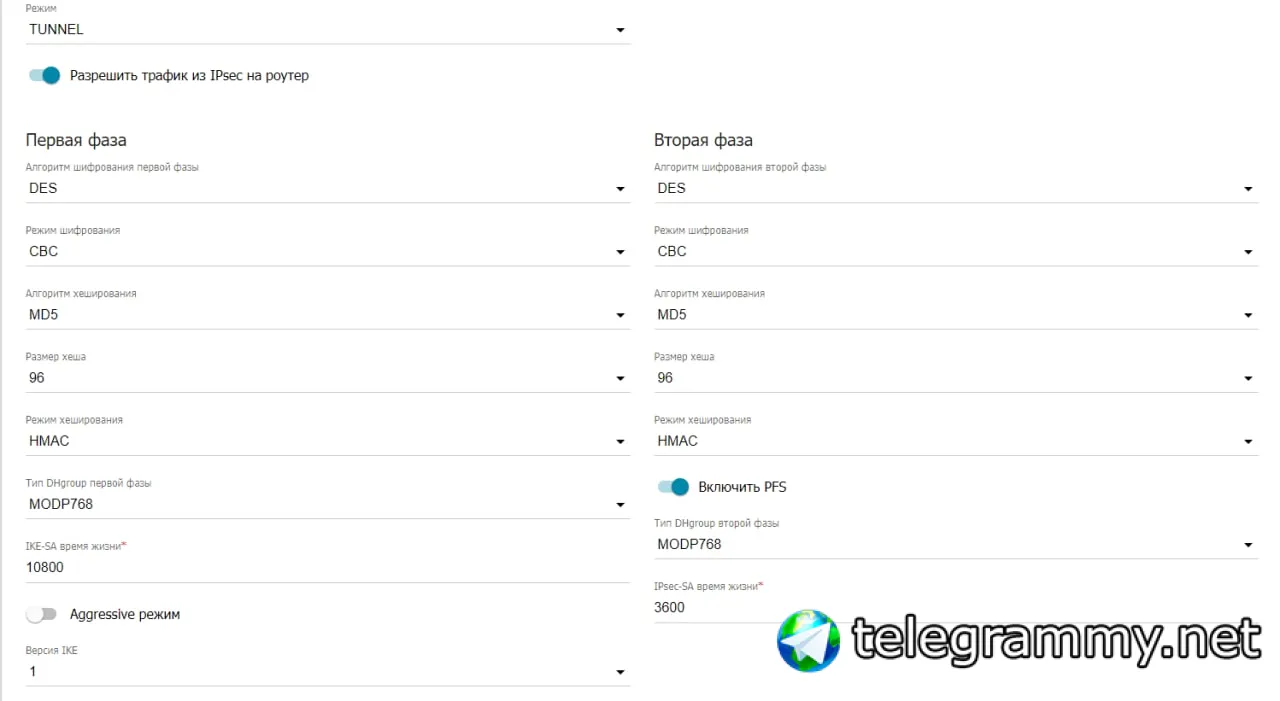
Task: Open first phase DHgroup MODP768 dropdown
Action: 328,504
